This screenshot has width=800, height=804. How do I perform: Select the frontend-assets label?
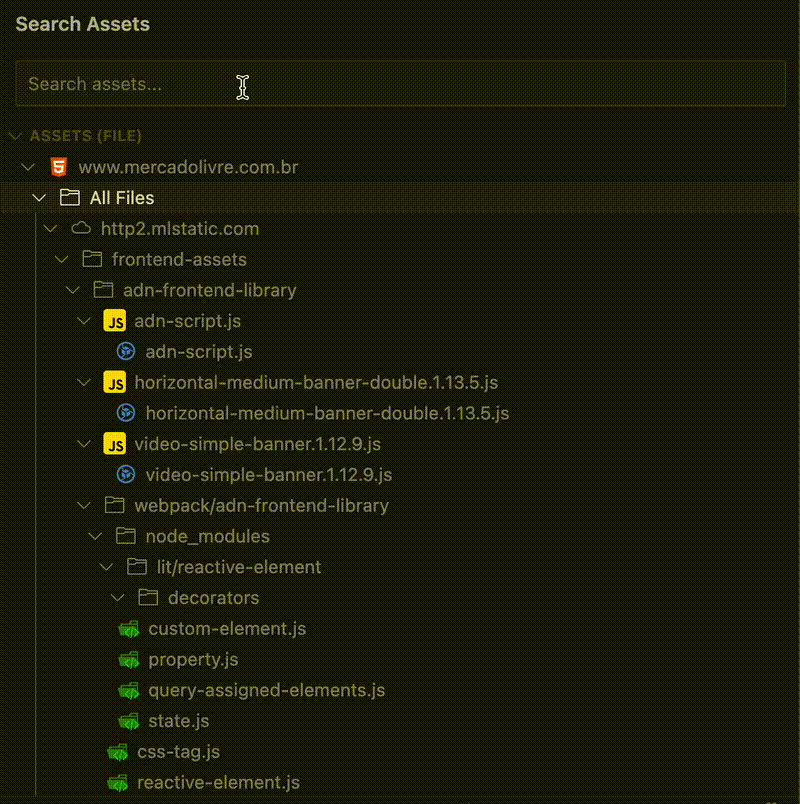coord(179,259)
